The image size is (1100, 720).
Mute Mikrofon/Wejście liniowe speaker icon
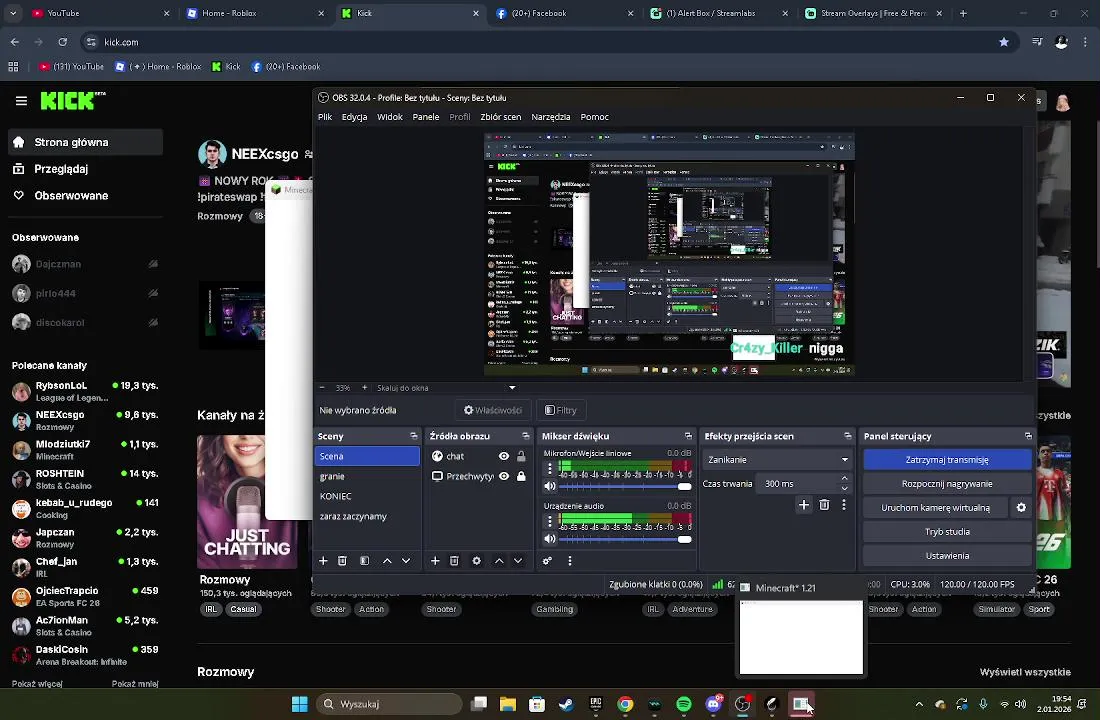(x=550, y=486)
